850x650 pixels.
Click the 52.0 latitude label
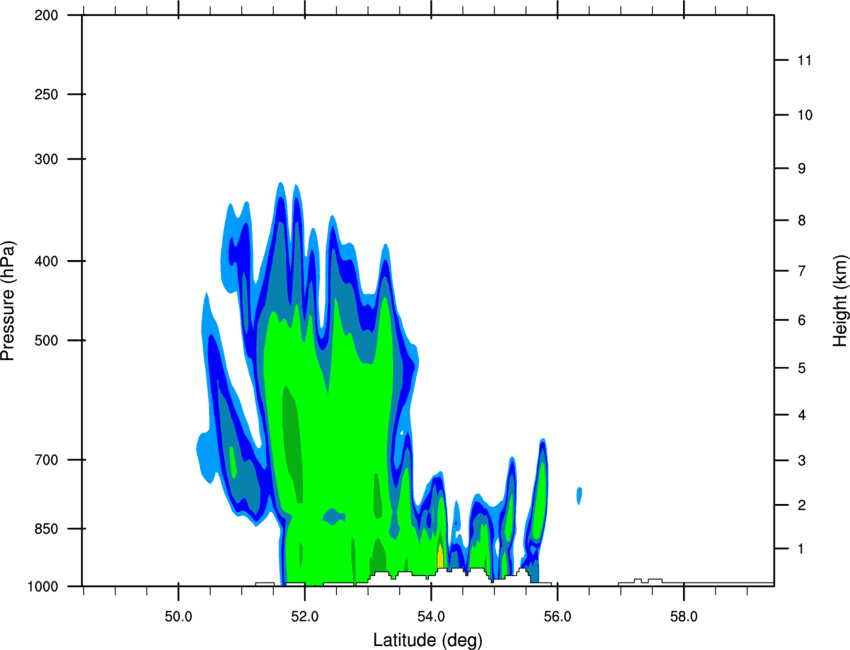pyautogui.click(x=305, y=617)
